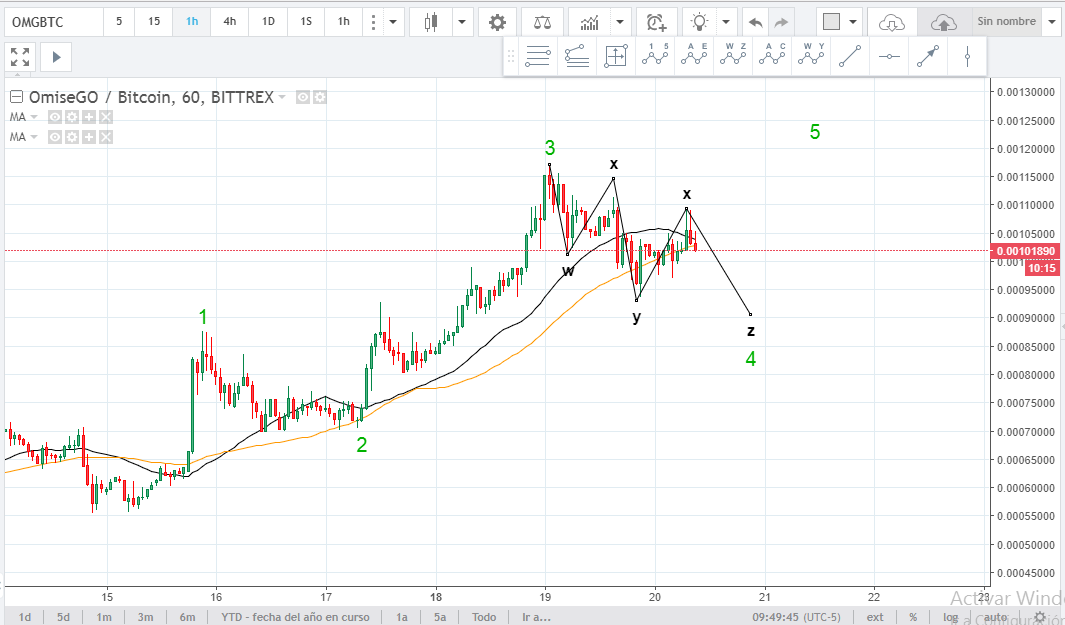Switch to 4h interval
Viewport: 1065px width, 625px height.
(x=230, y=22)
